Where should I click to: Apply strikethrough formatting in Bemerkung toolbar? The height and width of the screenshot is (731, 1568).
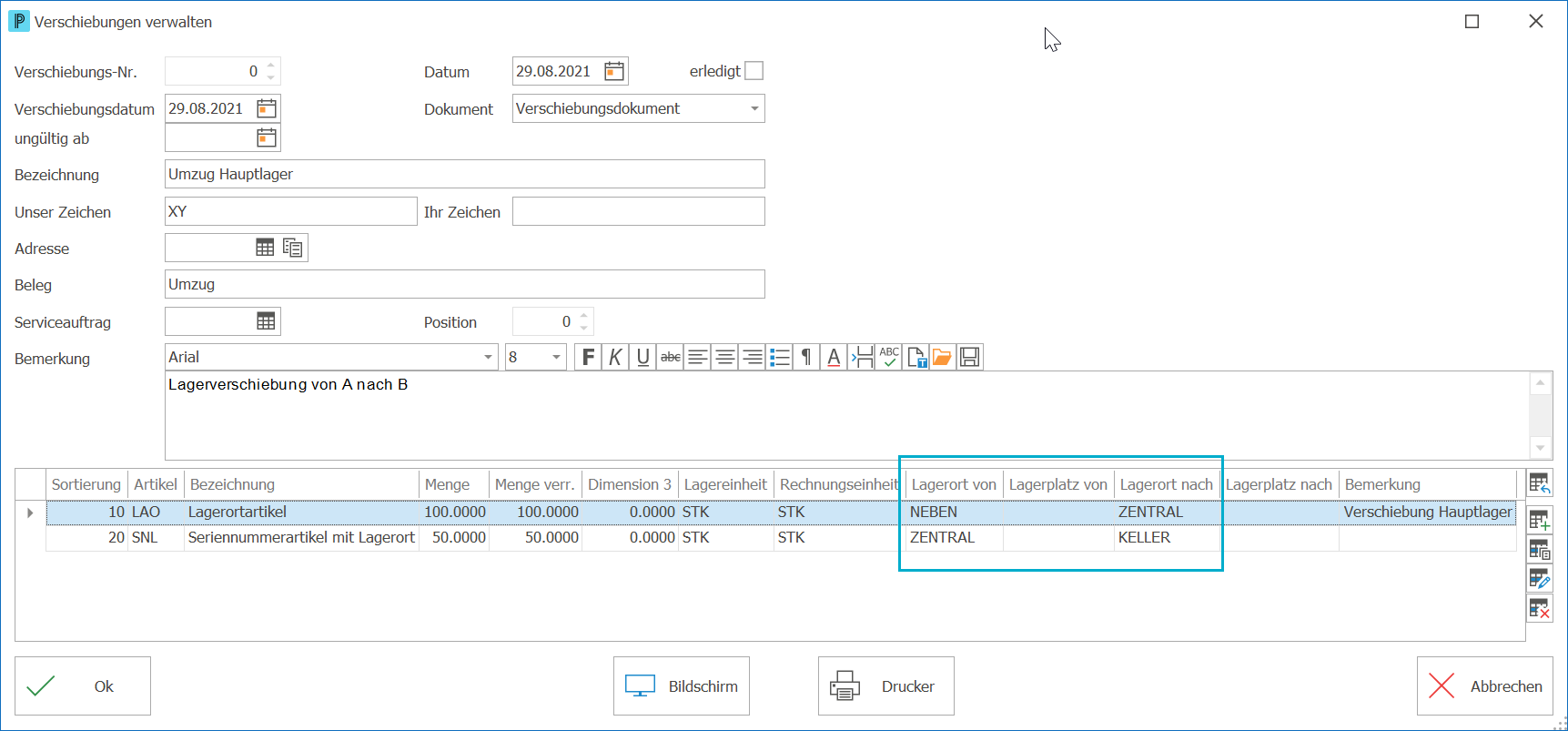pos(670,357)
